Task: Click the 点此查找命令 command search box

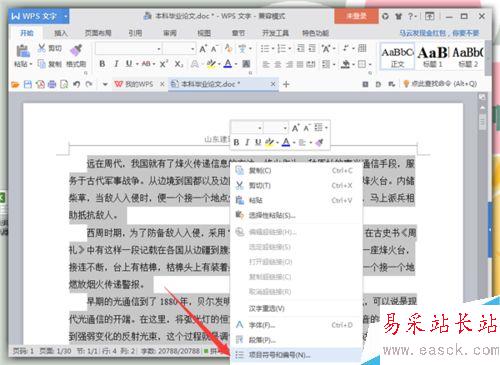Action: [x=440, y=84]
